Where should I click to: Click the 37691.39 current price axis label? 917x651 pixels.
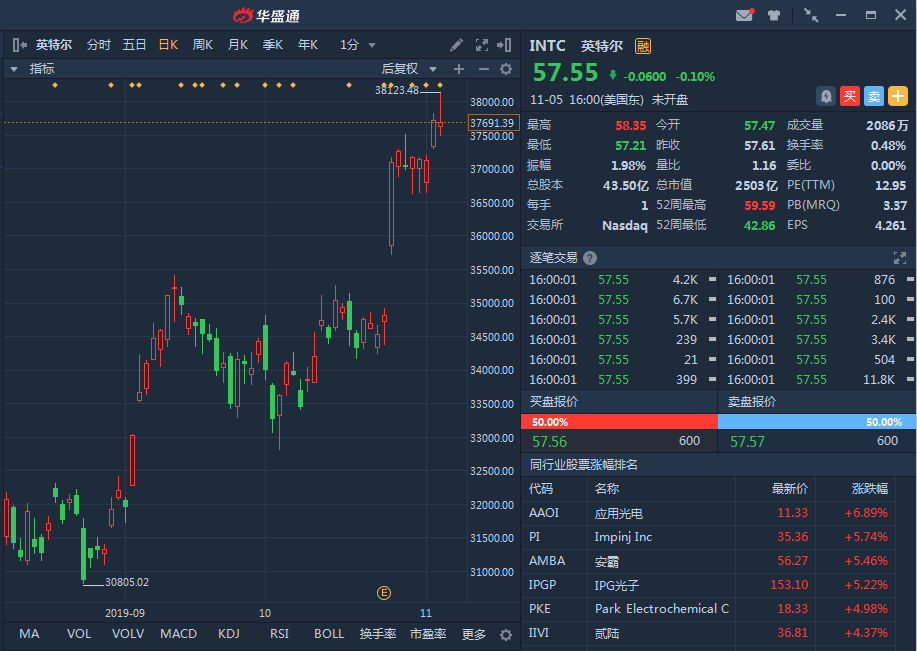tap(494, 123)
